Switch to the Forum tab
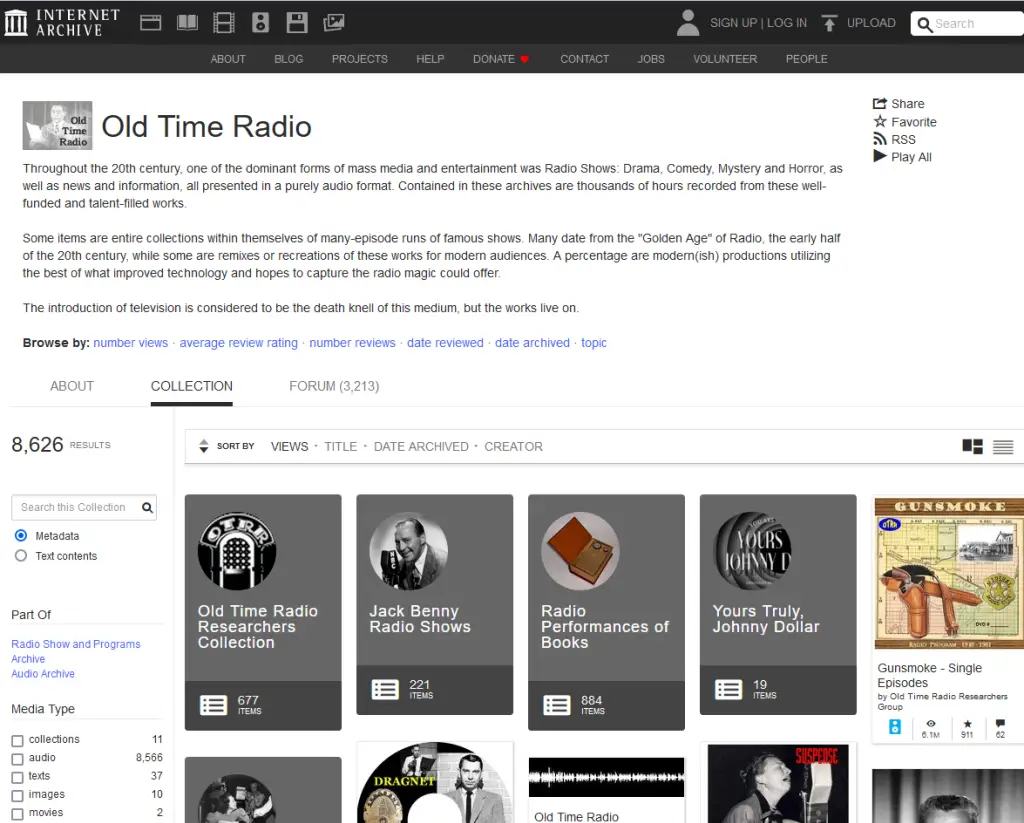 (334, 386)
